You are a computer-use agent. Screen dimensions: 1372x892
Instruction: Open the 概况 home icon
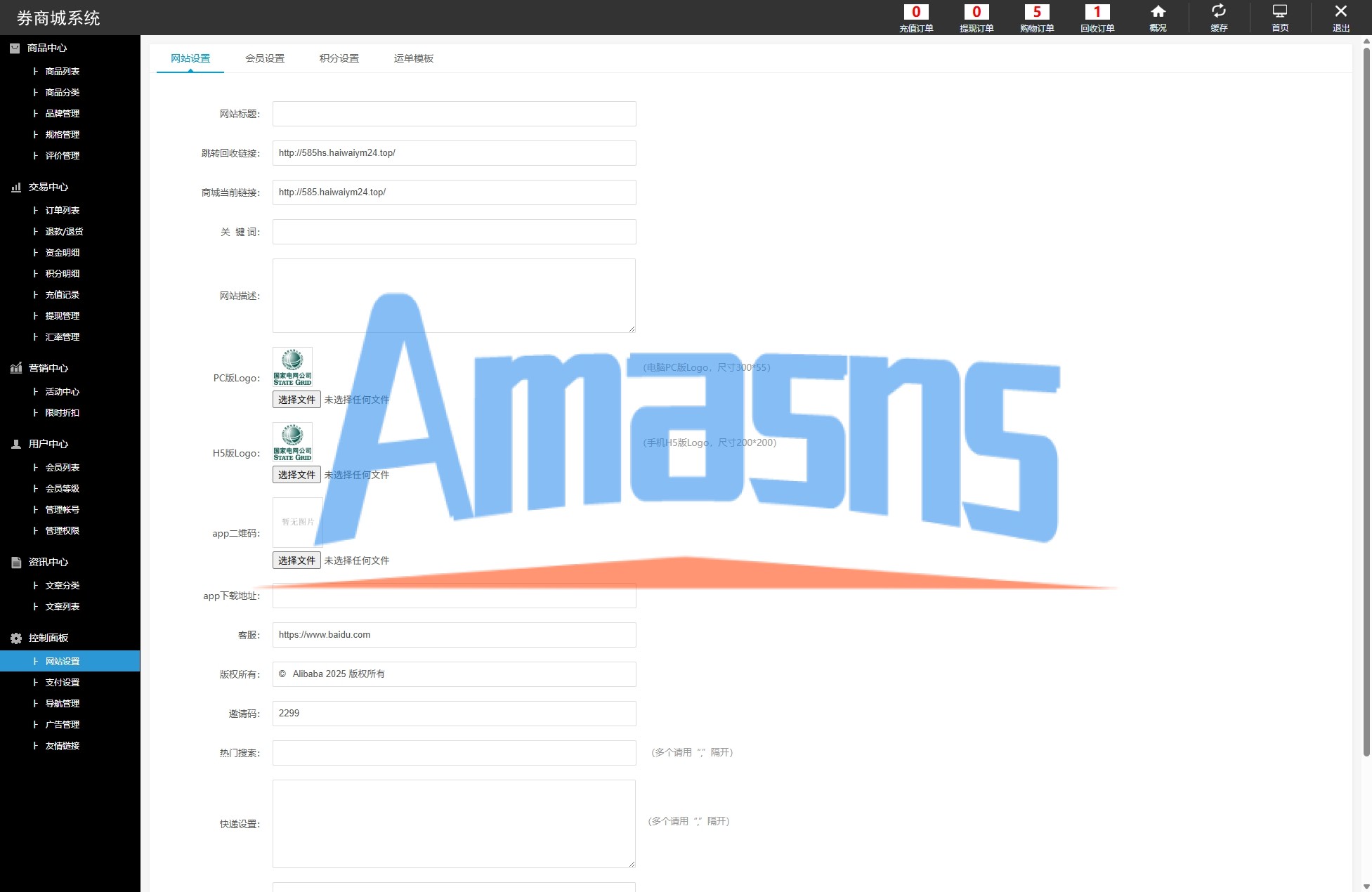click(1158, 12)
